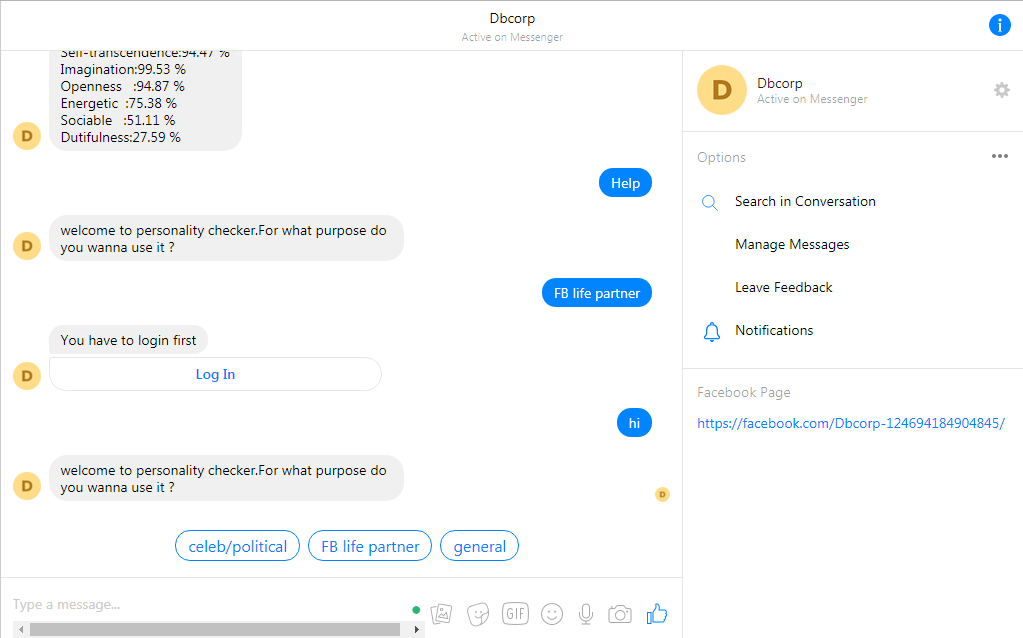Click the Dbcorp avatar beside Log In

click(x=27, y=376)
